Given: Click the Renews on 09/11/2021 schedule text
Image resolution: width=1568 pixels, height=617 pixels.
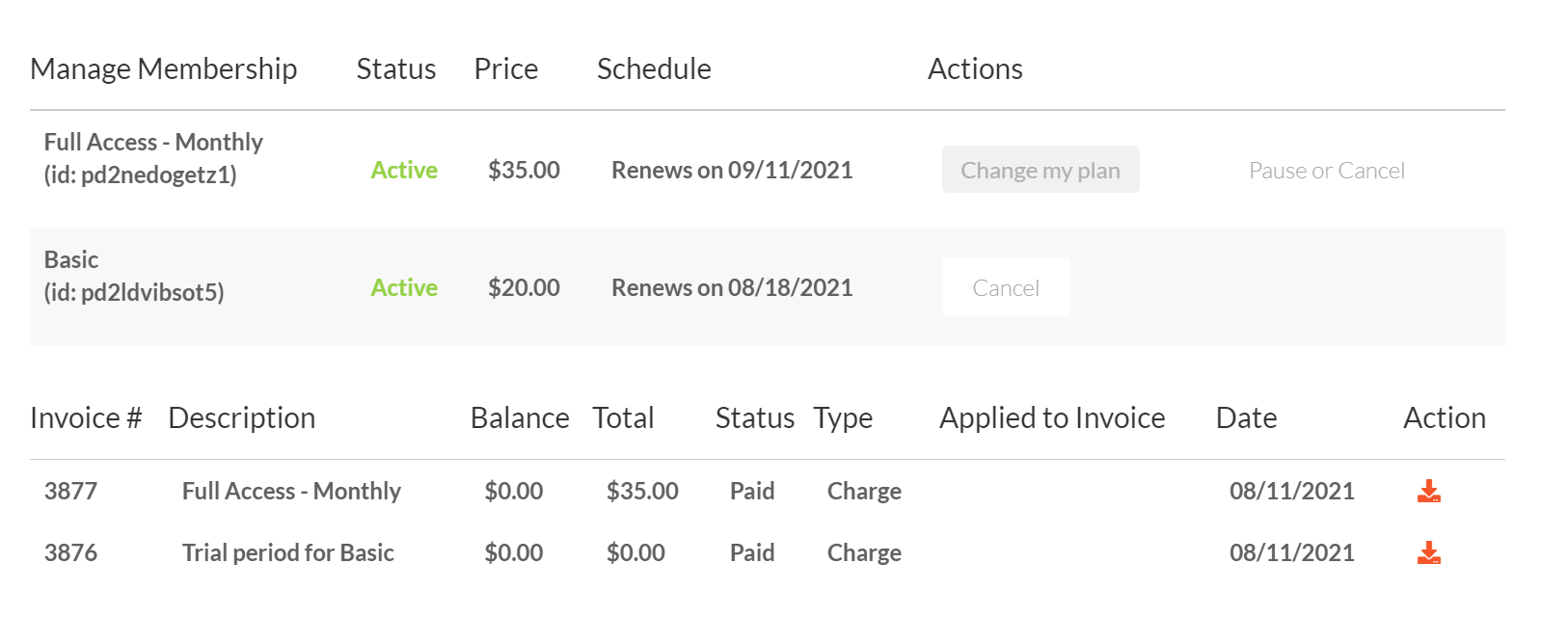Looking at the screenshot, I should click(732, 171).
